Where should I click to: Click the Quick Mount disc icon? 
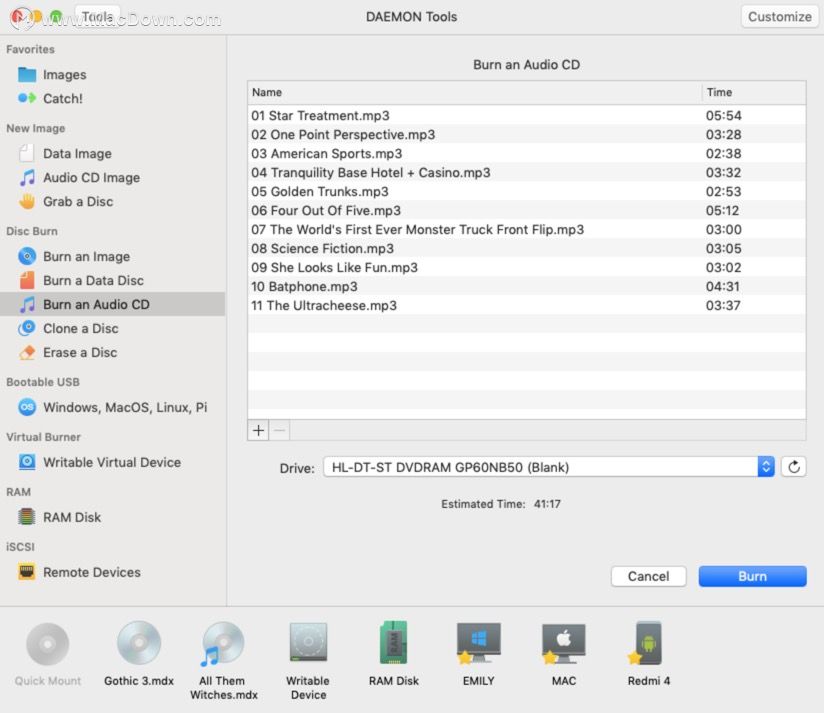pyautogui.click(x=48, y=644)
